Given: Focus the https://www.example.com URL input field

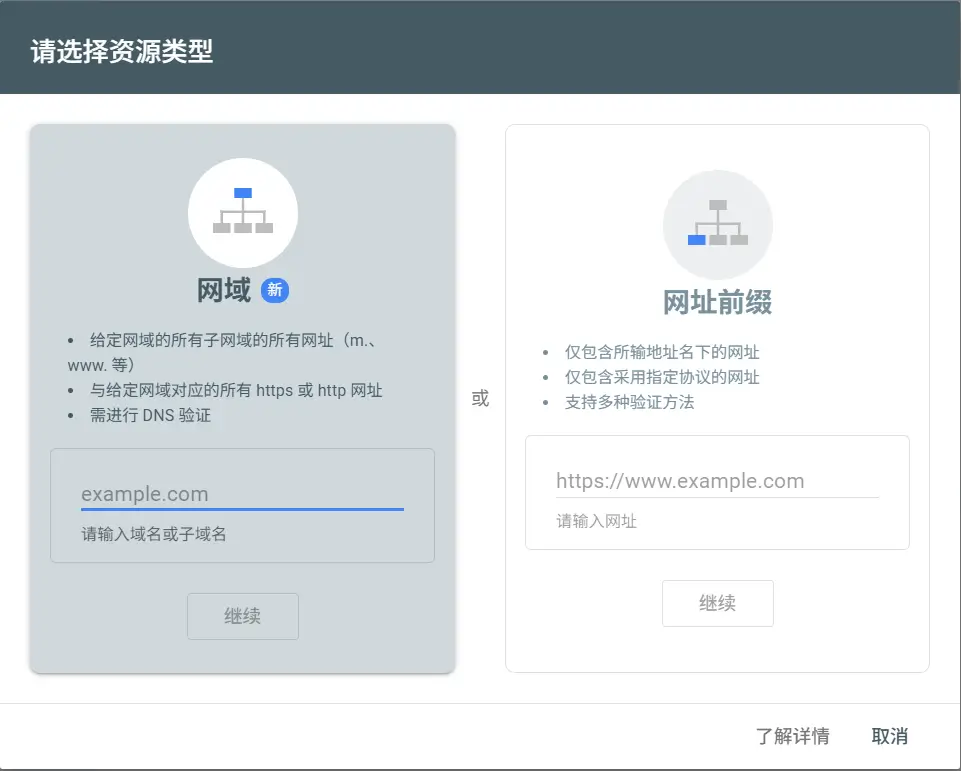Looking at the screenshot, I should coord(717,481).
